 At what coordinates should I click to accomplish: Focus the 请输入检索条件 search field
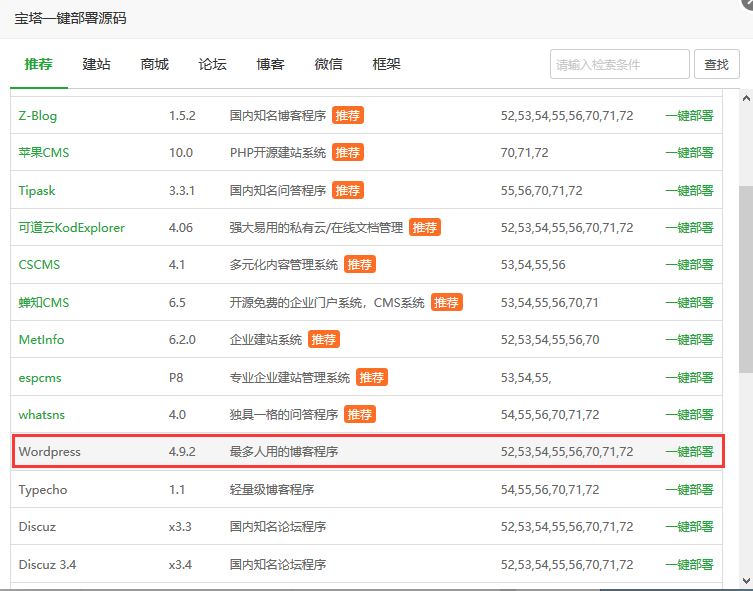tap(619, 64)
